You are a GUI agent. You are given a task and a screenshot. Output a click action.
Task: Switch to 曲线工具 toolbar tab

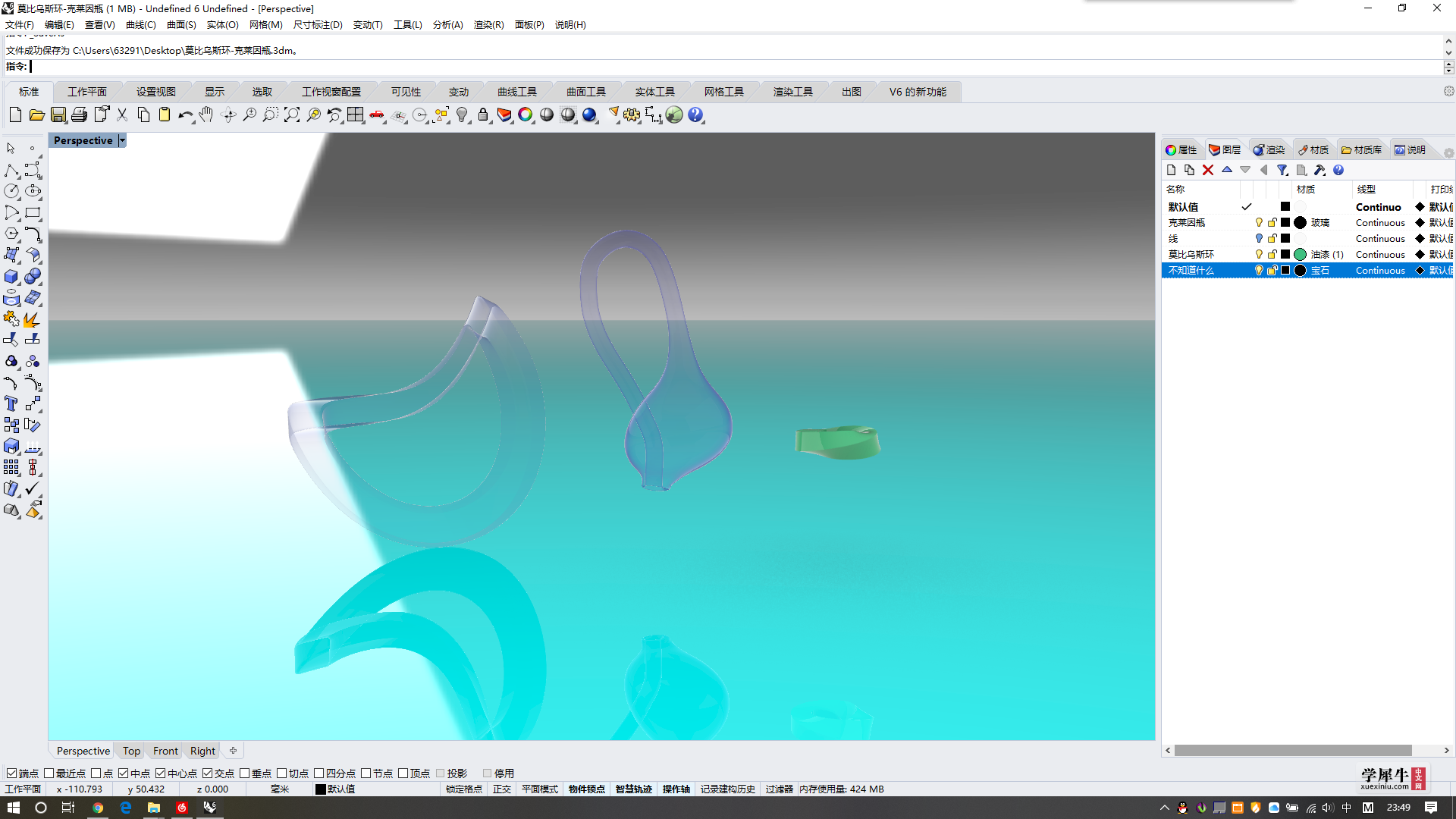coord(516,92)
